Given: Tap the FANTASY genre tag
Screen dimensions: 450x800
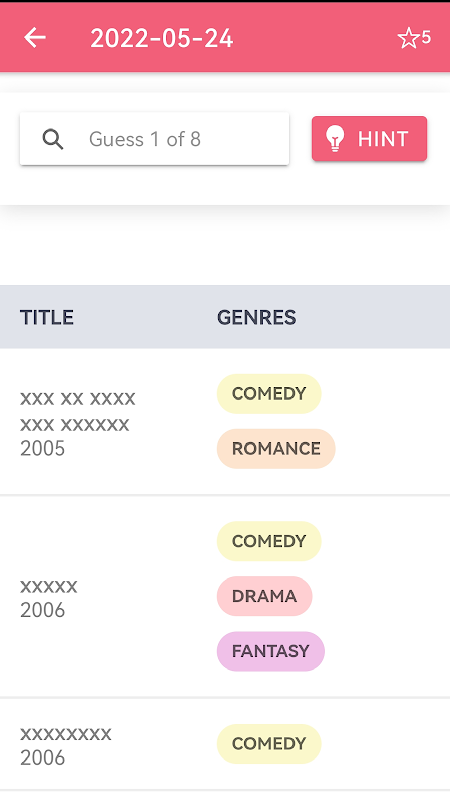Looking at the screenshot, I should coord(270,651).
